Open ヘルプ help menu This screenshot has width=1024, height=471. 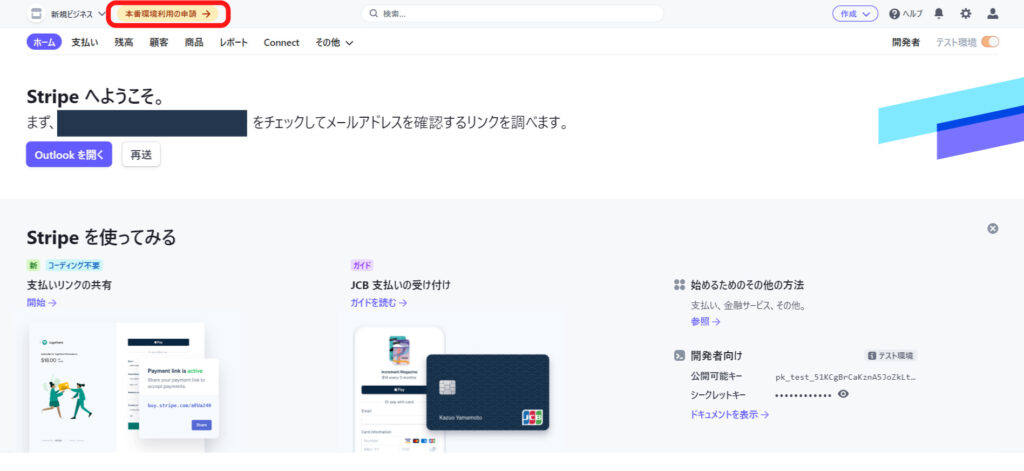[x=906, y=14]
